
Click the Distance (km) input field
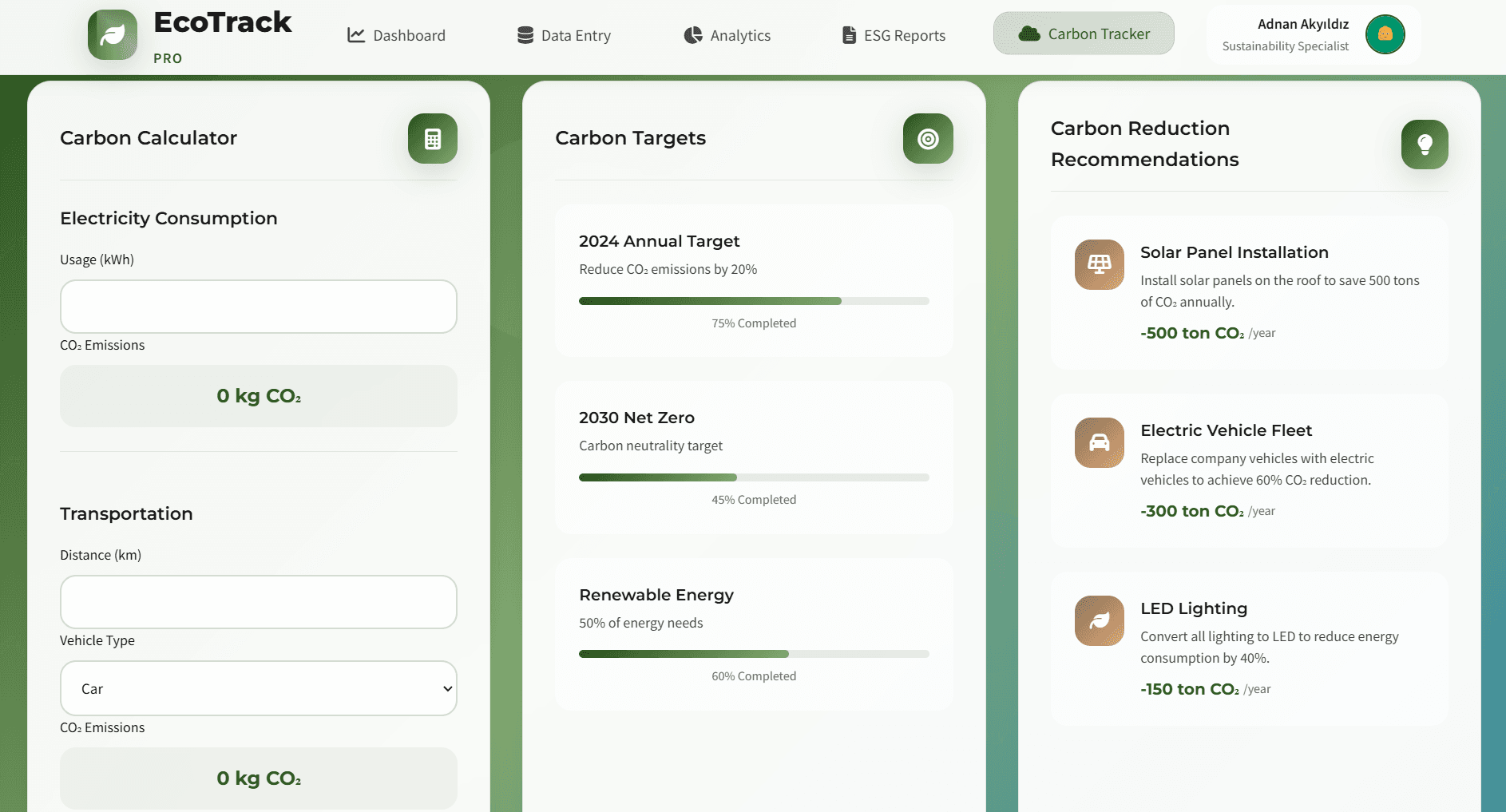(x=257, y=602)
